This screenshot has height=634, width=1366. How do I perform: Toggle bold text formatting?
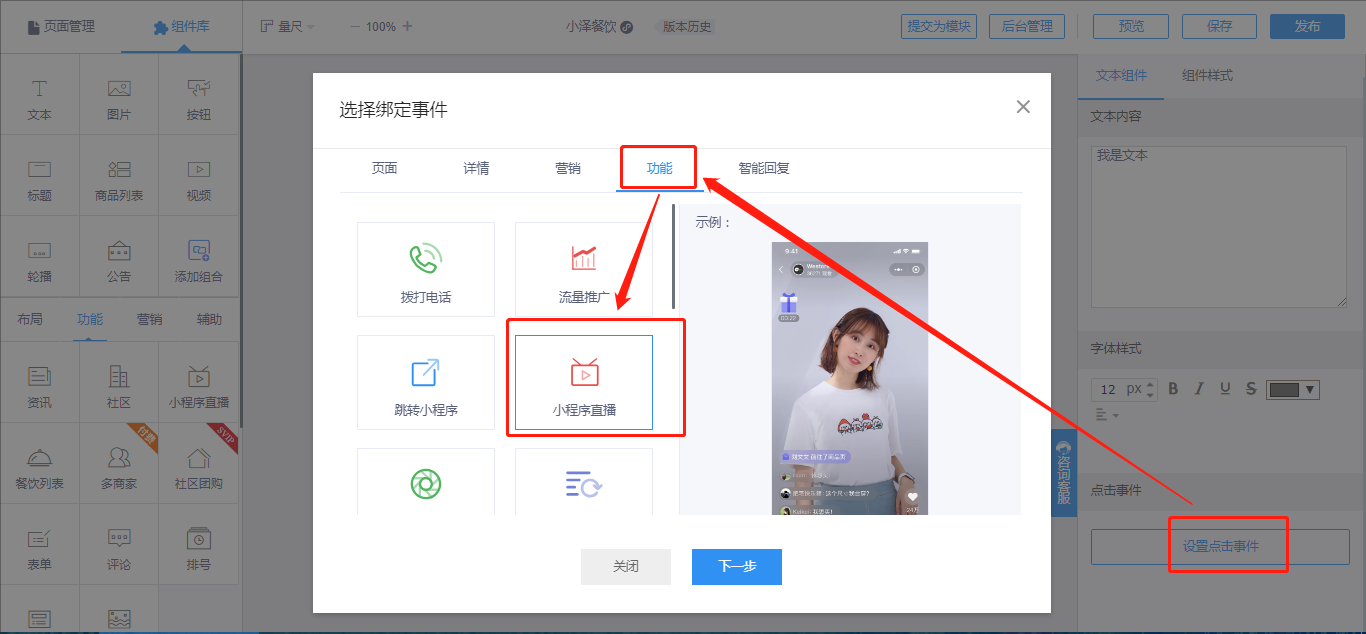coord(1174,389)
